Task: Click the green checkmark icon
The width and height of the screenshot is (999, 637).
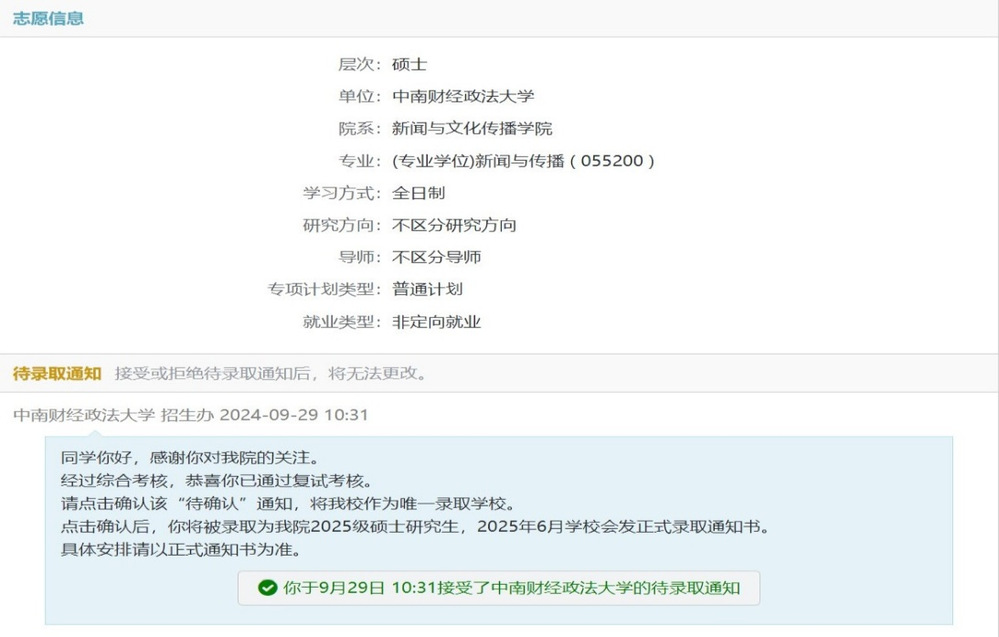Action: coord(267,588)
